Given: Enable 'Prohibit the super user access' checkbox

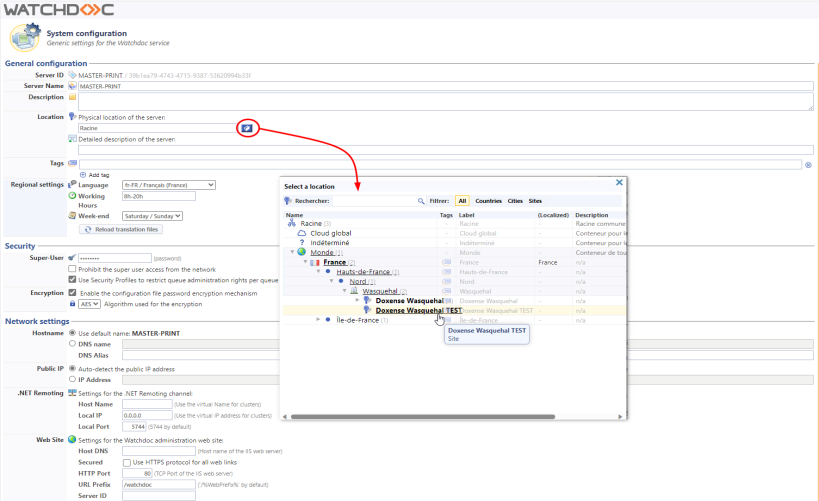Looking at the screenshot, I should (x=71, y=269).
